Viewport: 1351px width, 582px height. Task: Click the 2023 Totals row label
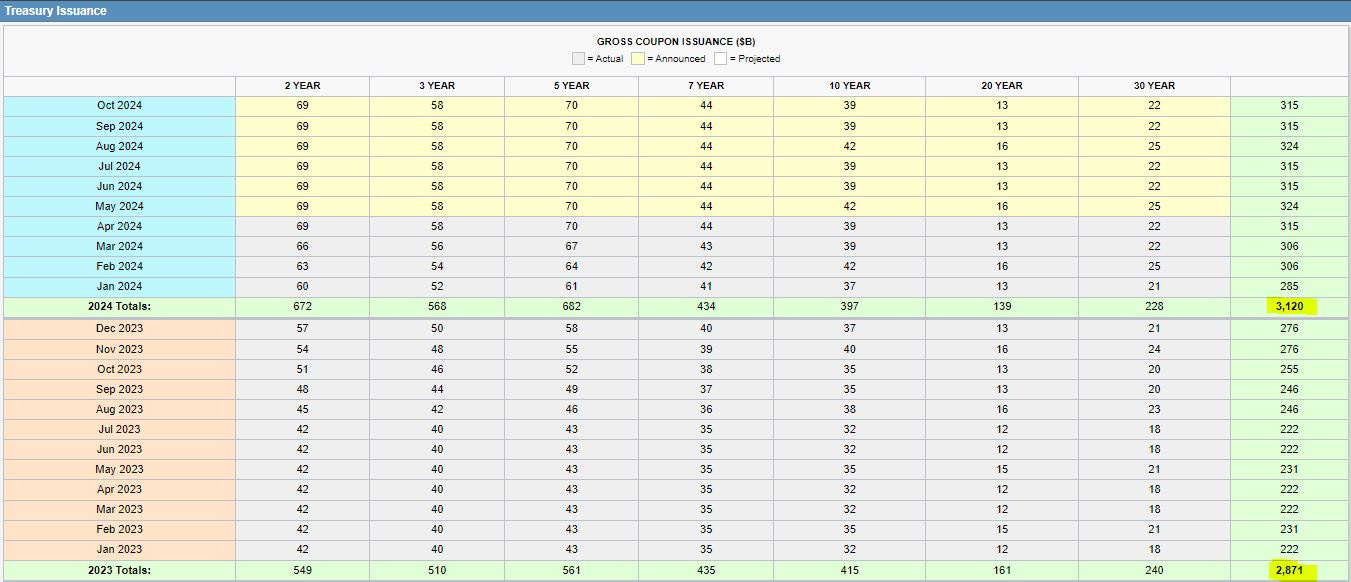pos(120,570)
